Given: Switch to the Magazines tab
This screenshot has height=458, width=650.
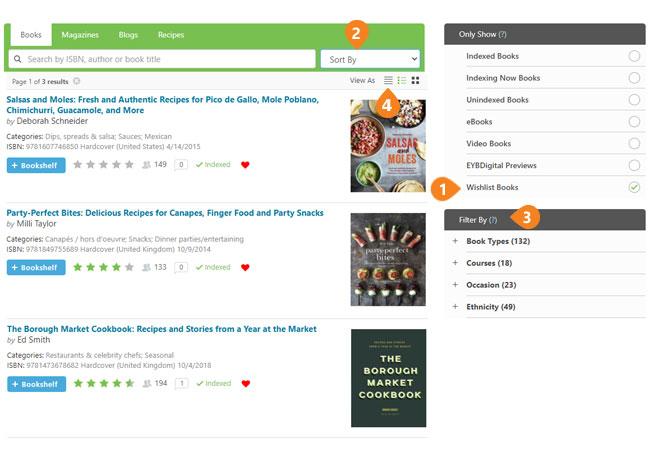Looking at the screenshot, I should (x=80, y=35).
